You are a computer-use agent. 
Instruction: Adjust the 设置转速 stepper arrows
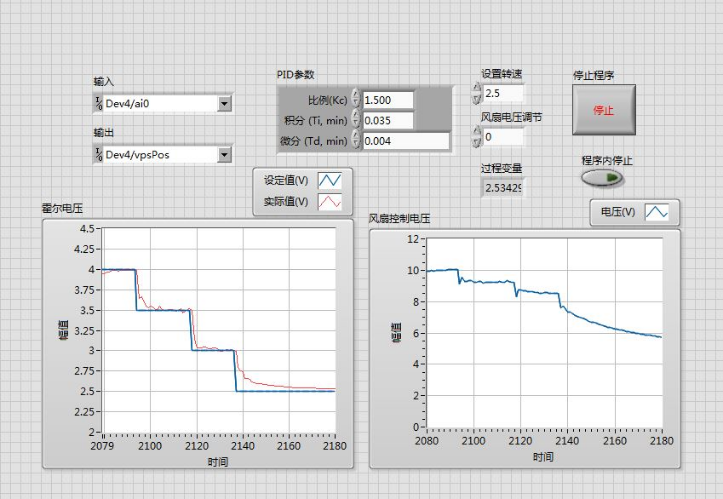476,93
